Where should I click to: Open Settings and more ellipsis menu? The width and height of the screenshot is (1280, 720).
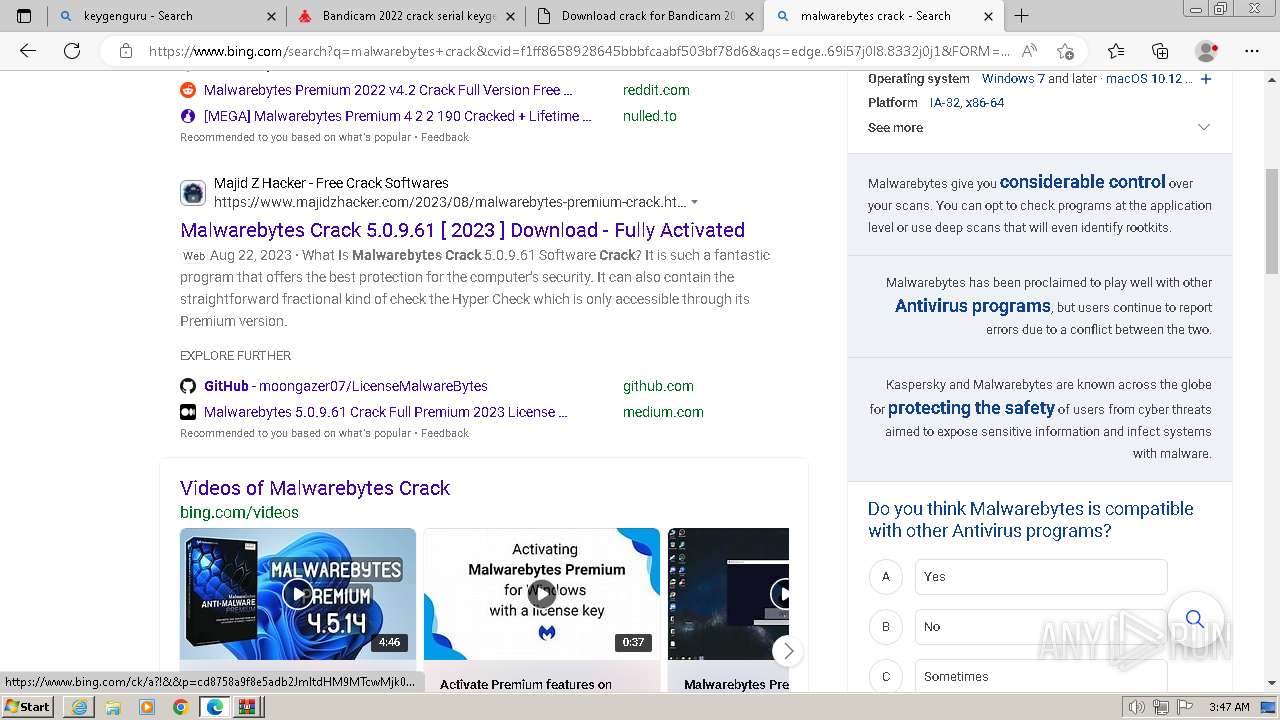pyautogui.click(x=1252, y=51)
